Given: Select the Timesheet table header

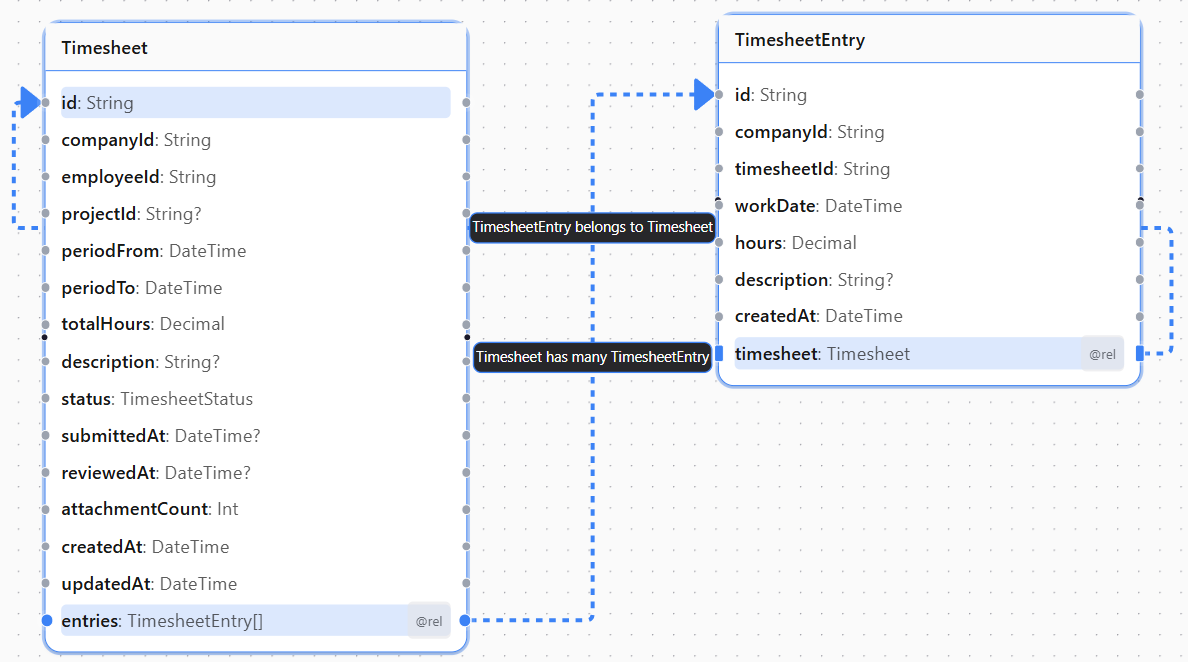Looking at the screenshot, I should (x=256, y=48).
